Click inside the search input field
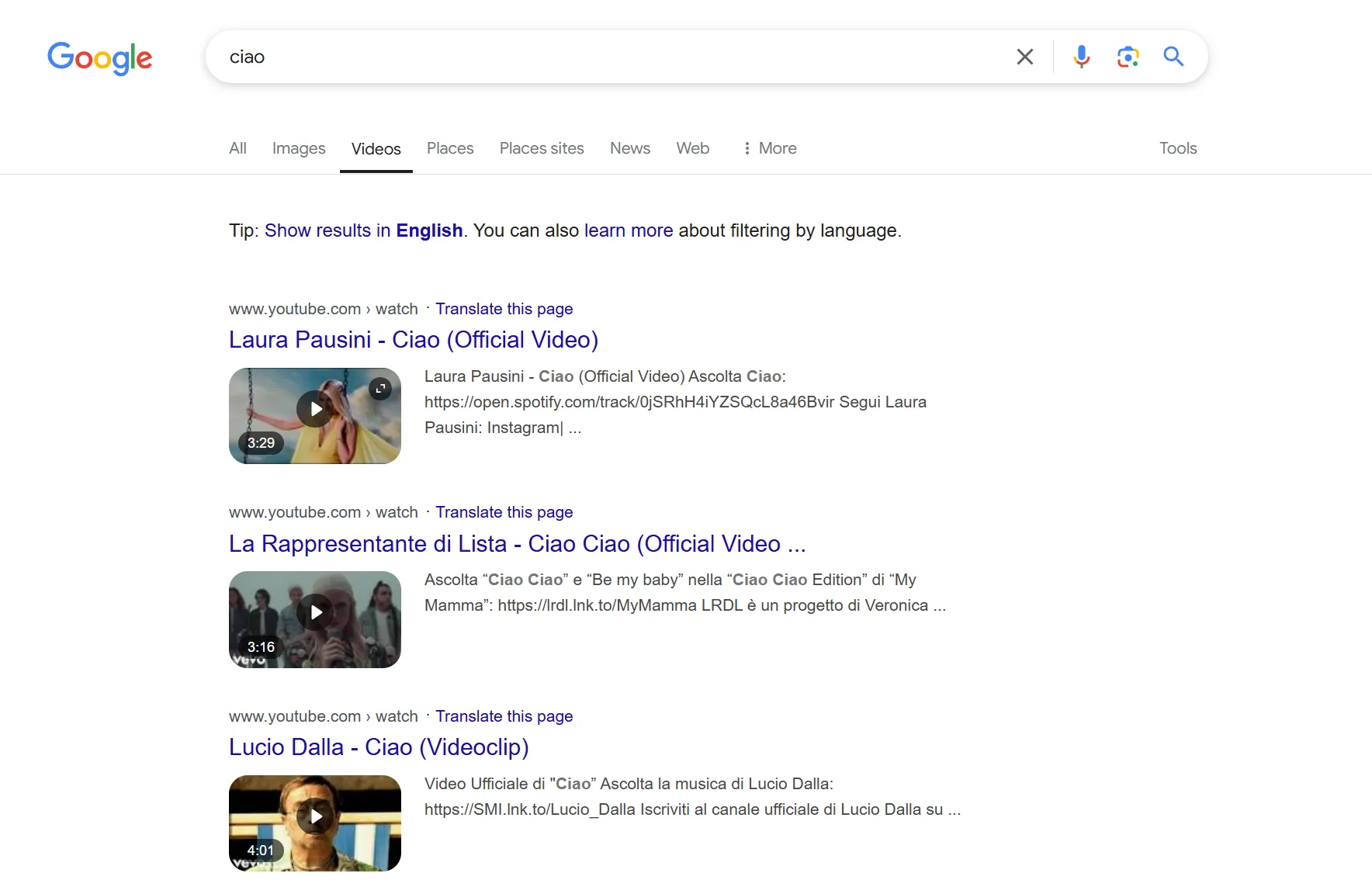Screen dimensions: 1372x887 tap(543, 56)
